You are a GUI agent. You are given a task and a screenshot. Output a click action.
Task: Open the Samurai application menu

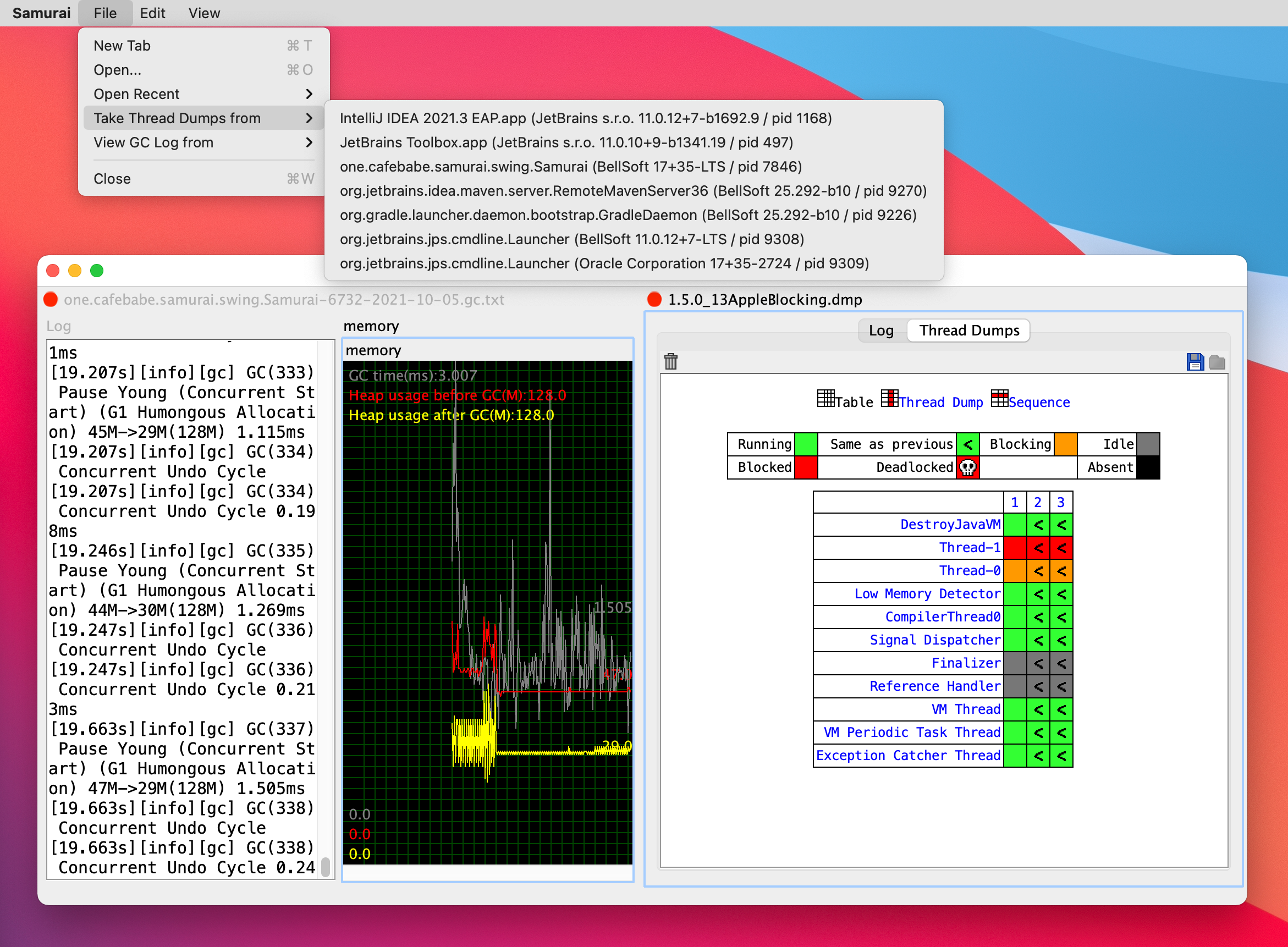(x=41, y=13)
